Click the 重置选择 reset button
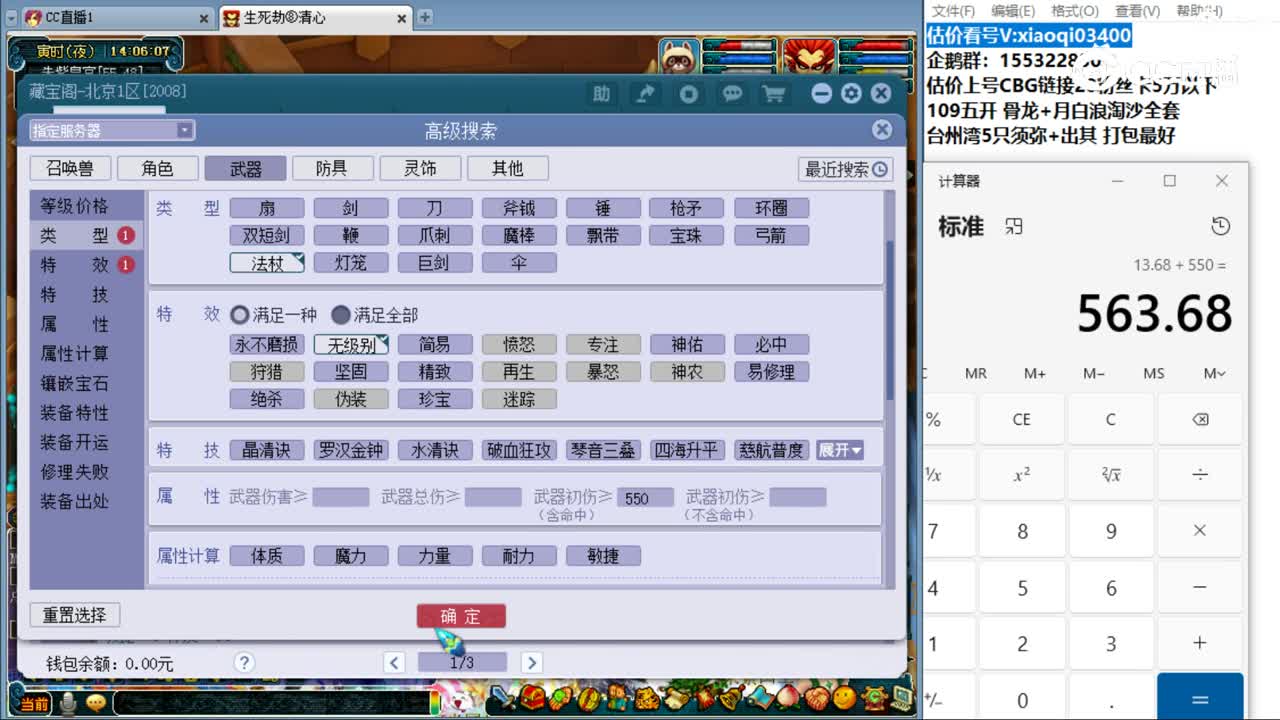The height and width of the screenshot is (720, 1280). pyautogui.click(x=74, y=615)
